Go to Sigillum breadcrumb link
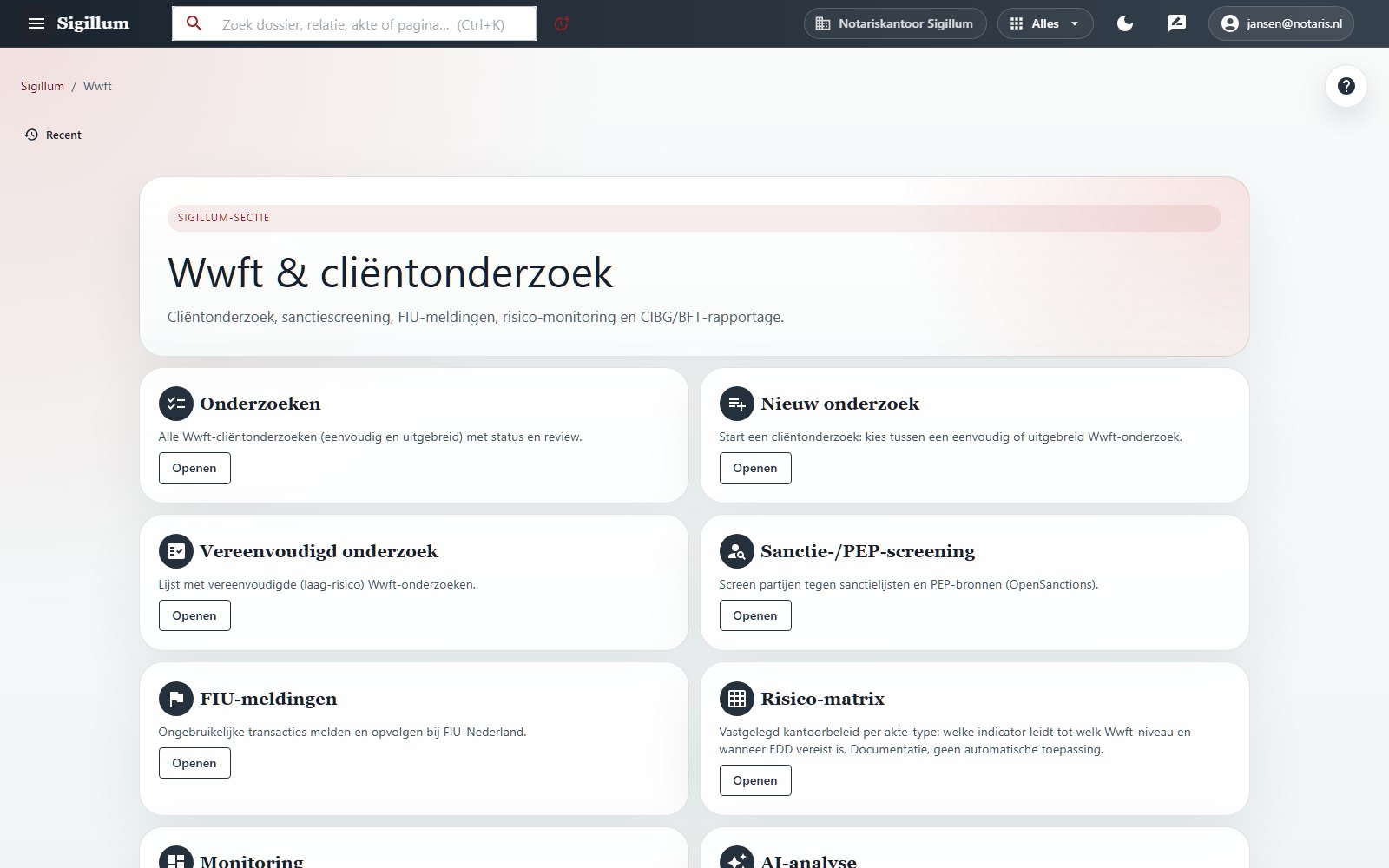Viewport: 1389px width, 868px height. [x=43, y=86]
